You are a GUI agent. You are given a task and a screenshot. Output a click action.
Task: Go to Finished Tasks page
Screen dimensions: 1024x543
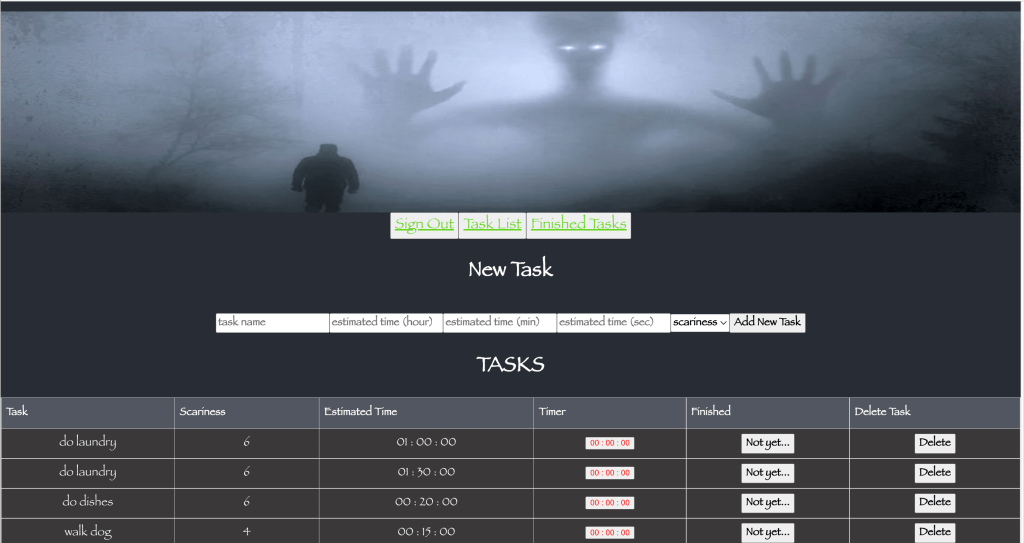pos(578,225)
